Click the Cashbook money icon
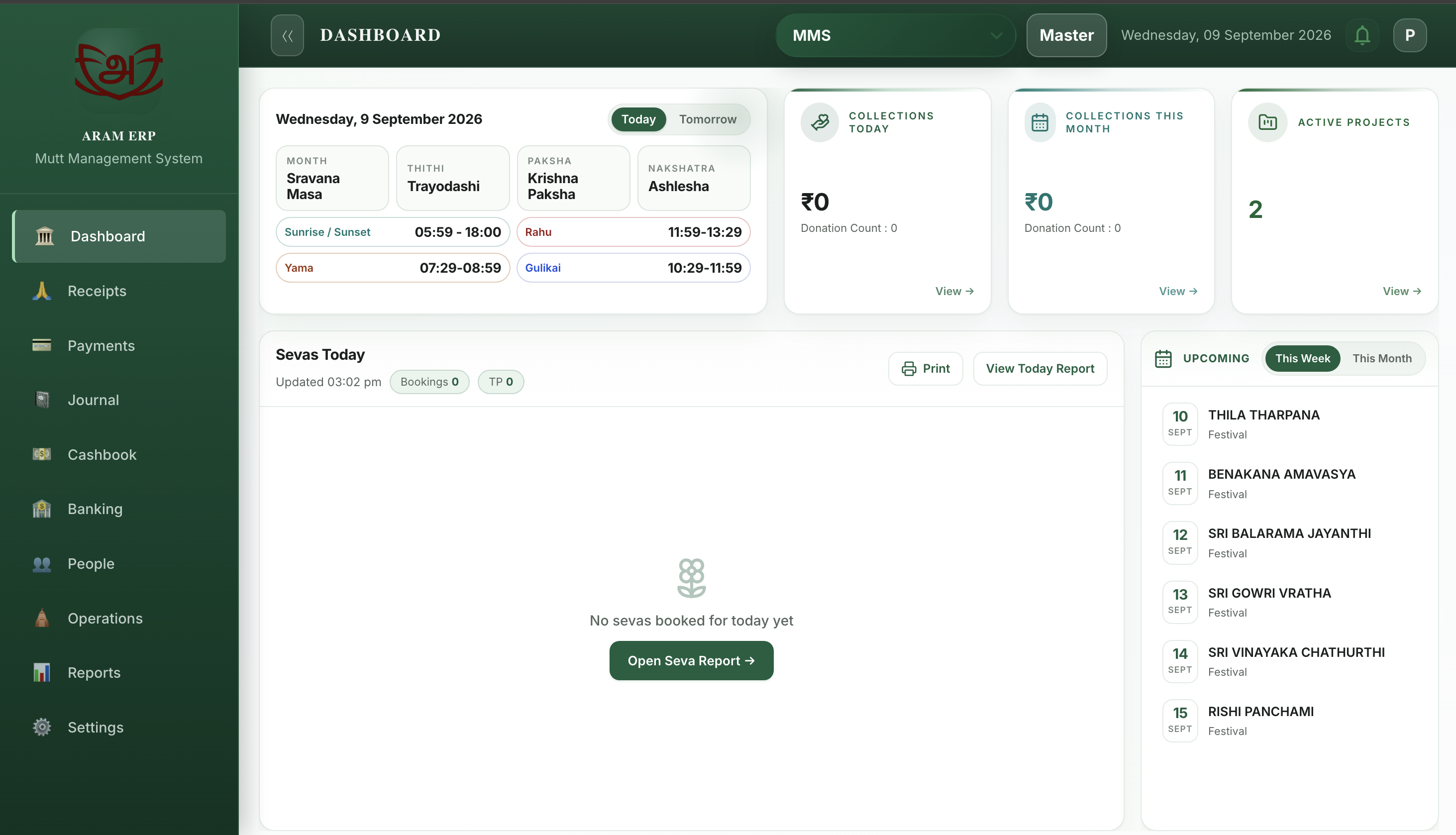1456x835 pixels. coord(42,454)
